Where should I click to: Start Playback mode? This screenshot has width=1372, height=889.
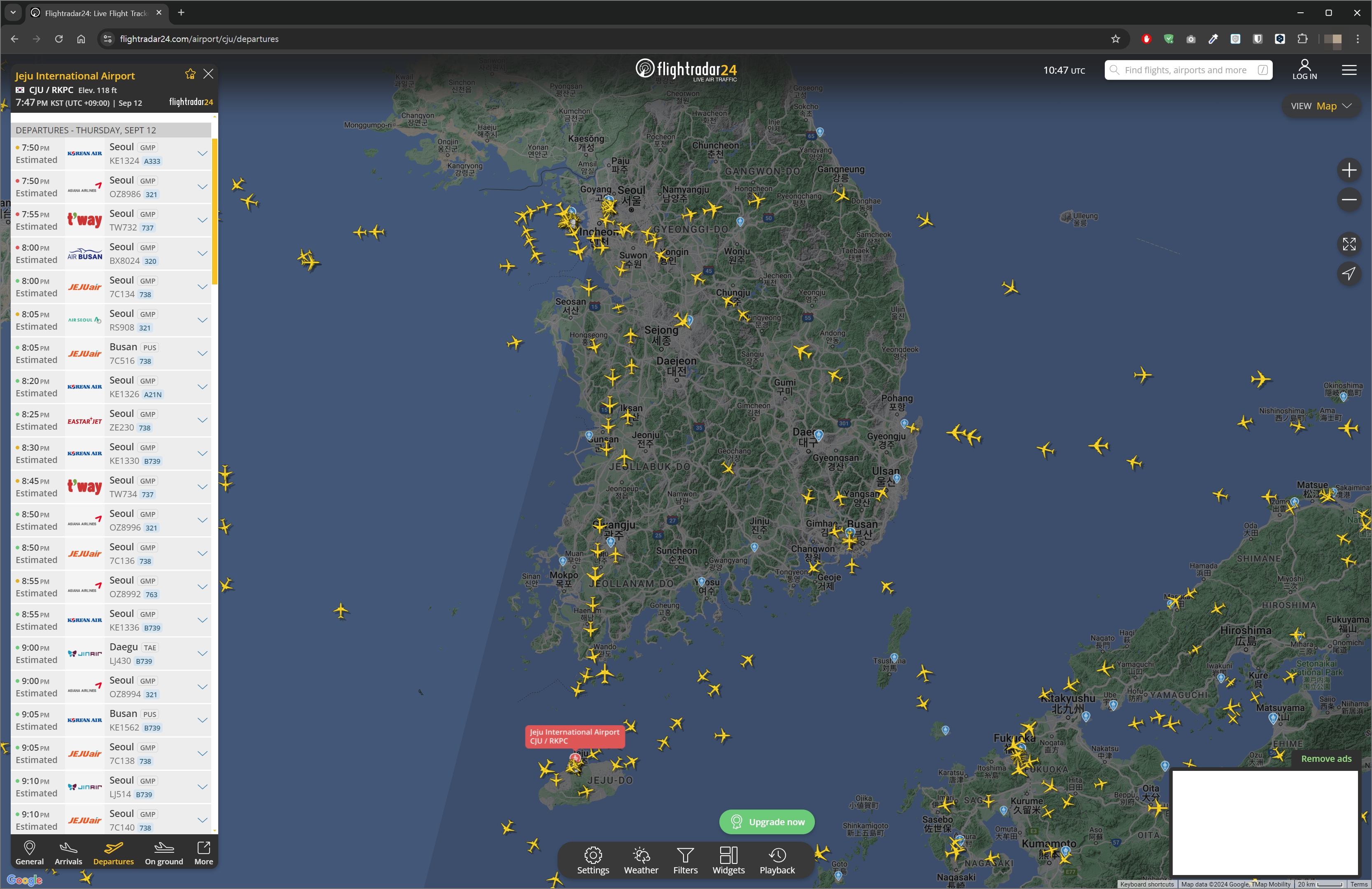pyautogui.click(x=777, y=861)
